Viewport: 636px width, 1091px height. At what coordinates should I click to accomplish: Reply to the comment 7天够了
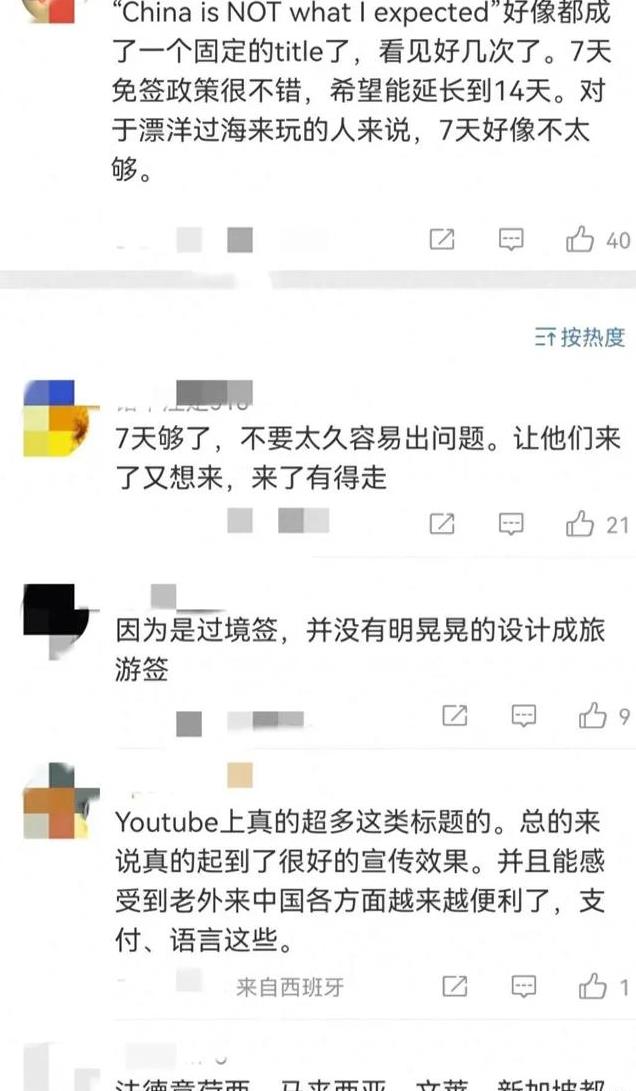click(511, 523)
